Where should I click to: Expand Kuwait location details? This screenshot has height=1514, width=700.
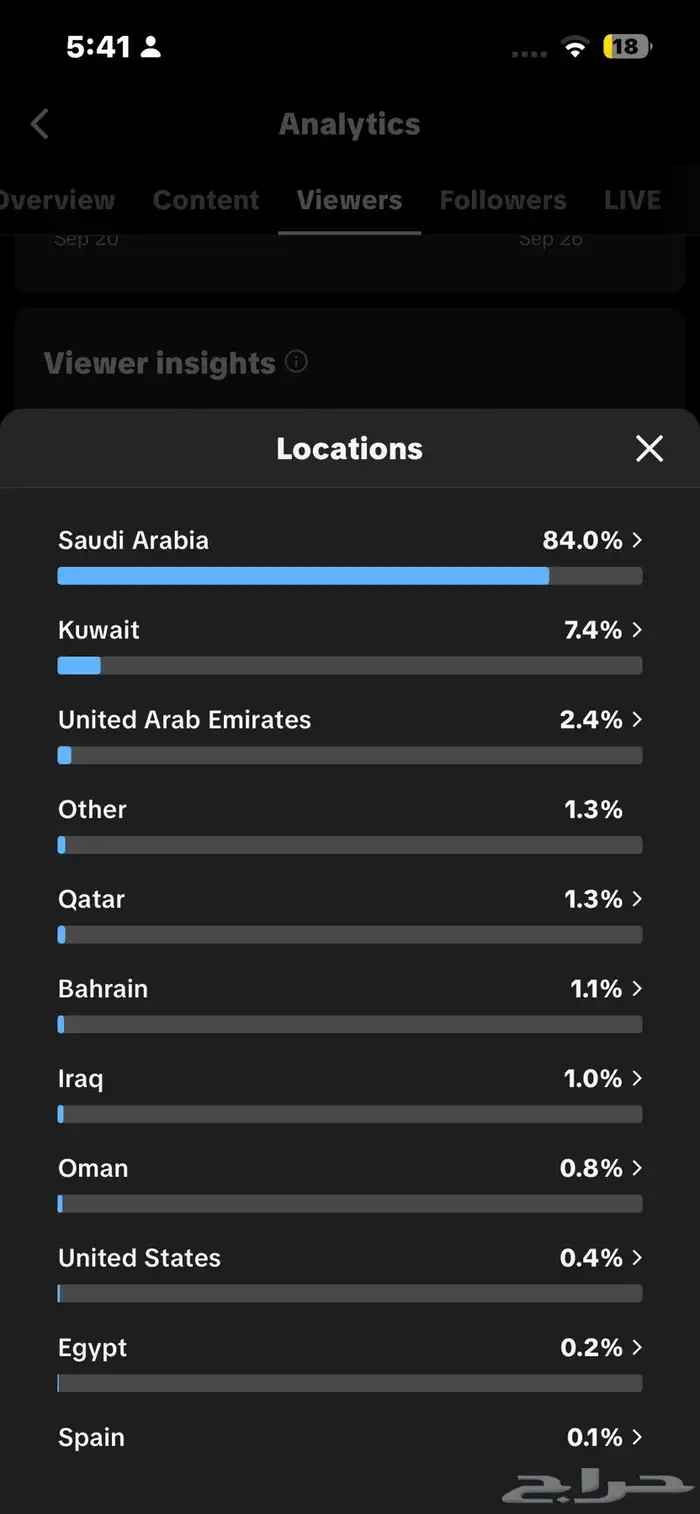click(x=637, y=630)
